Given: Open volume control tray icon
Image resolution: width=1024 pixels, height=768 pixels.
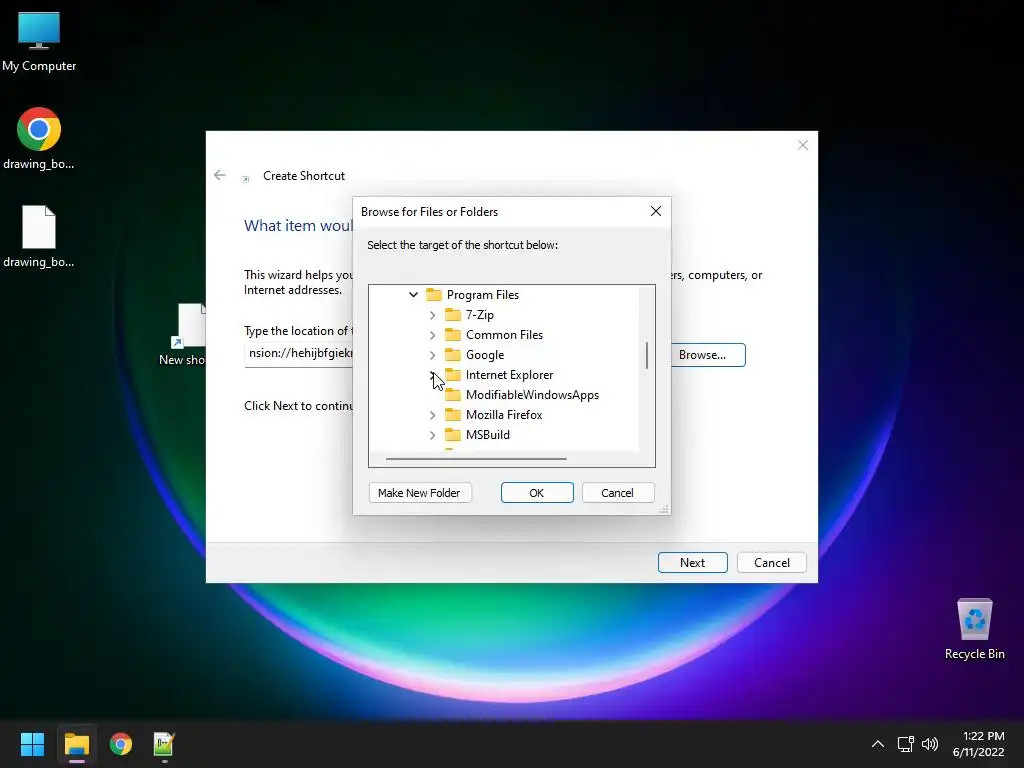Looking at the screenshot, I should pyautogui.click(x=930, y=744).
